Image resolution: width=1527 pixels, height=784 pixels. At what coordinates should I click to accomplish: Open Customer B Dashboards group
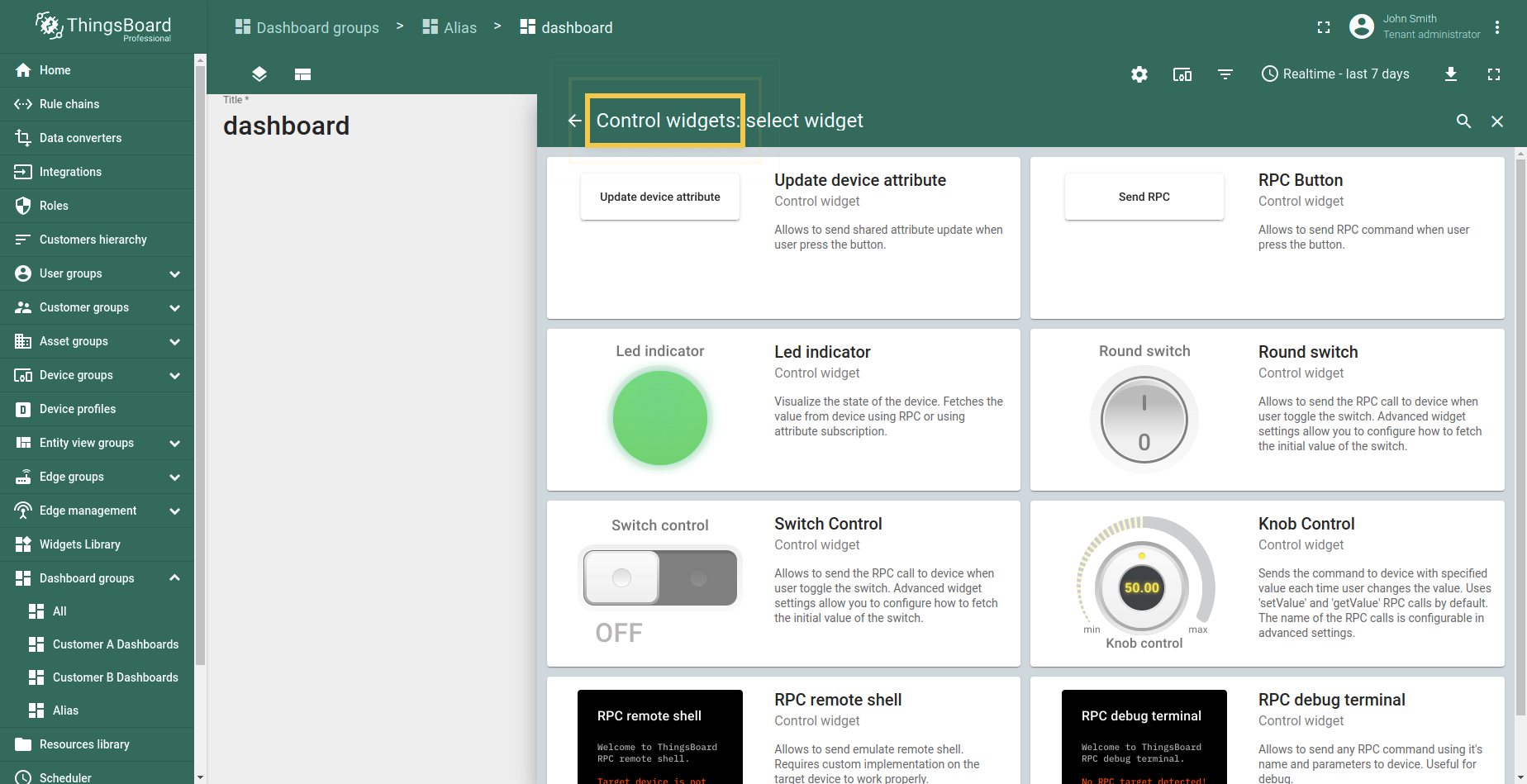[97, 677]
